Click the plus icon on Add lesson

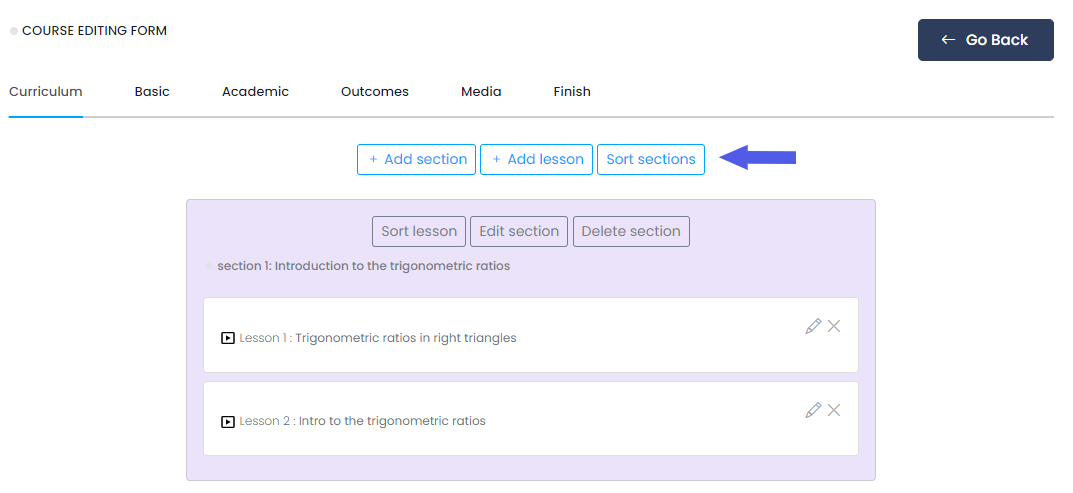pyautogui.click(x=496, y=159)
